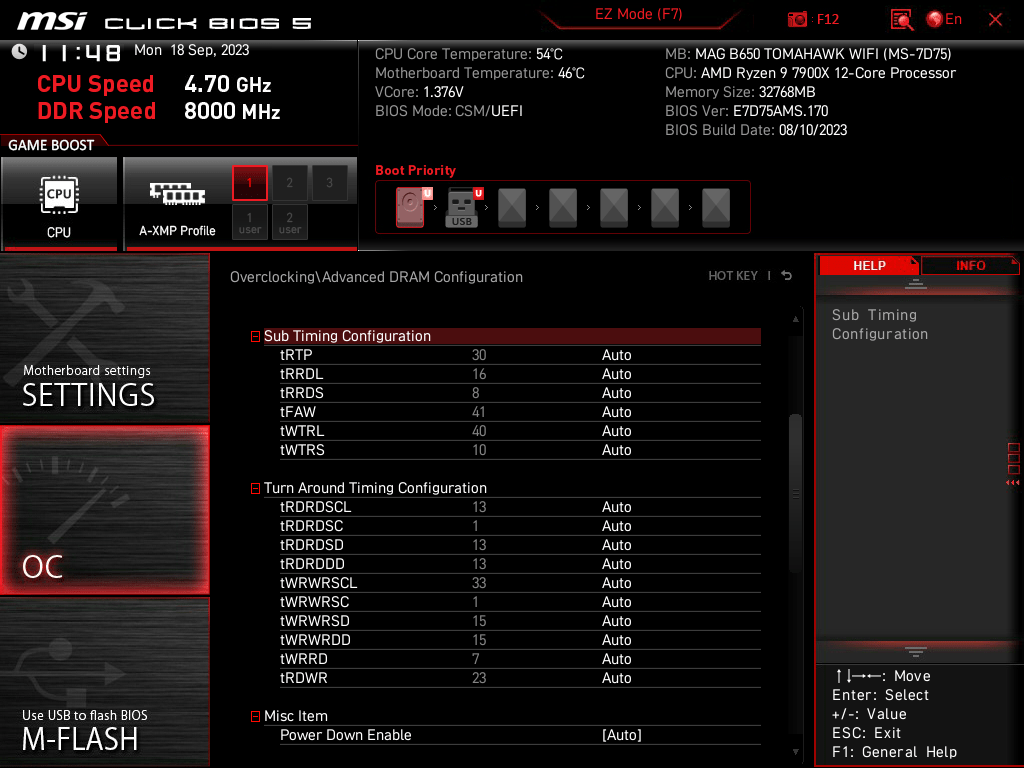Edit the tRDRDSC Auto value field
Viewport: 1024px width, 768px height.
coord(616,526)
